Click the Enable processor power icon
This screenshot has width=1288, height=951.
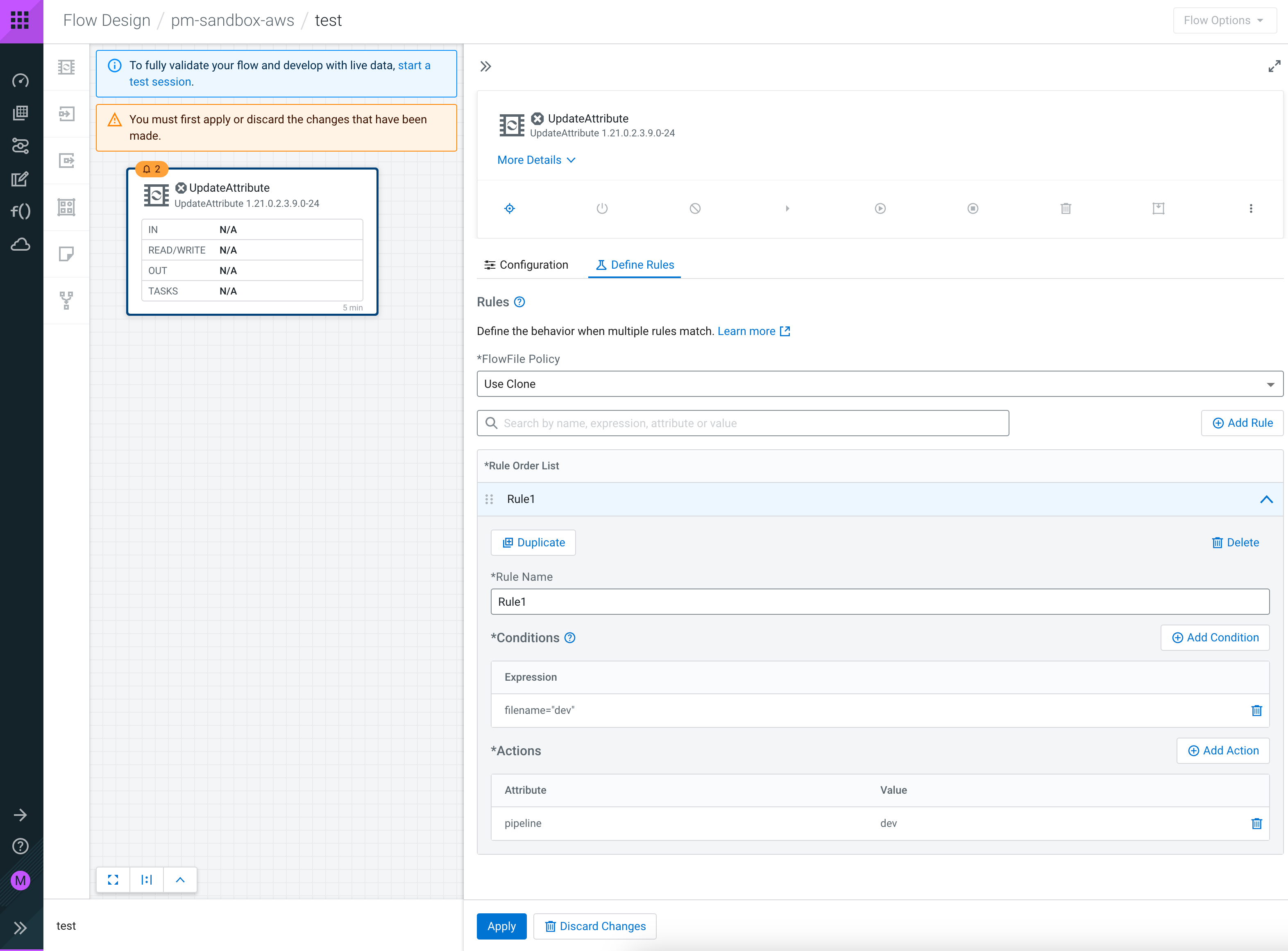602,208
